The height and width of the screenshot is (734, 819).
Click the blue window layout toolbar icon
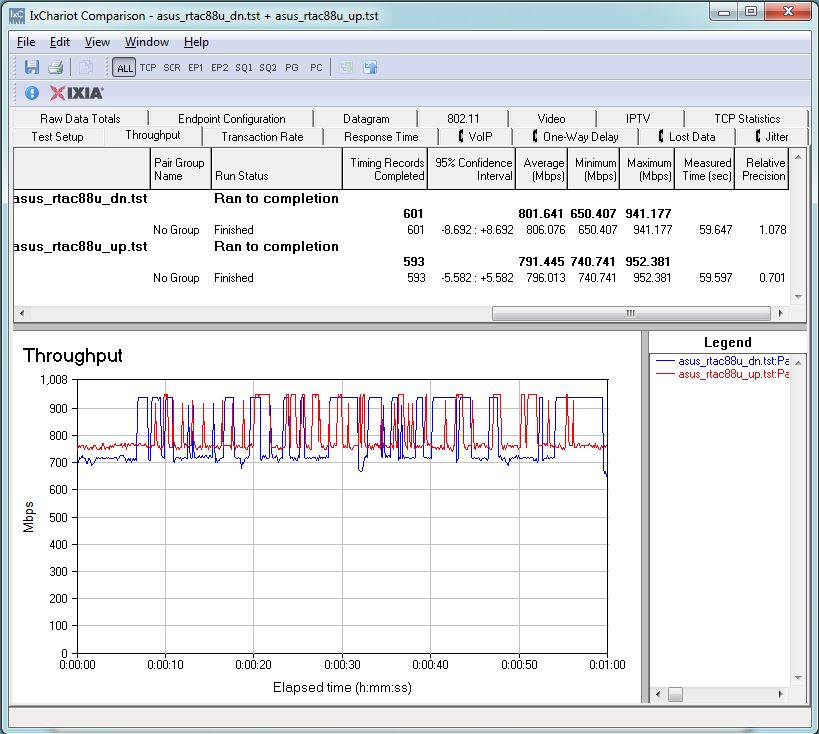(370, 67)
